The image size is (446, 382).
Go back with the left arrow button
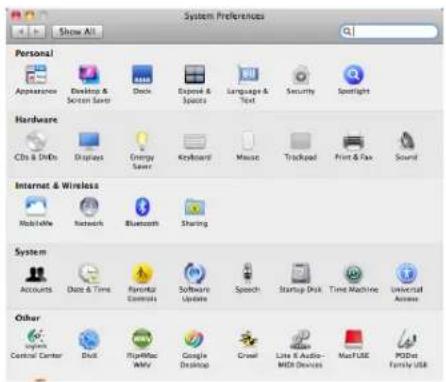pos(21,32)
